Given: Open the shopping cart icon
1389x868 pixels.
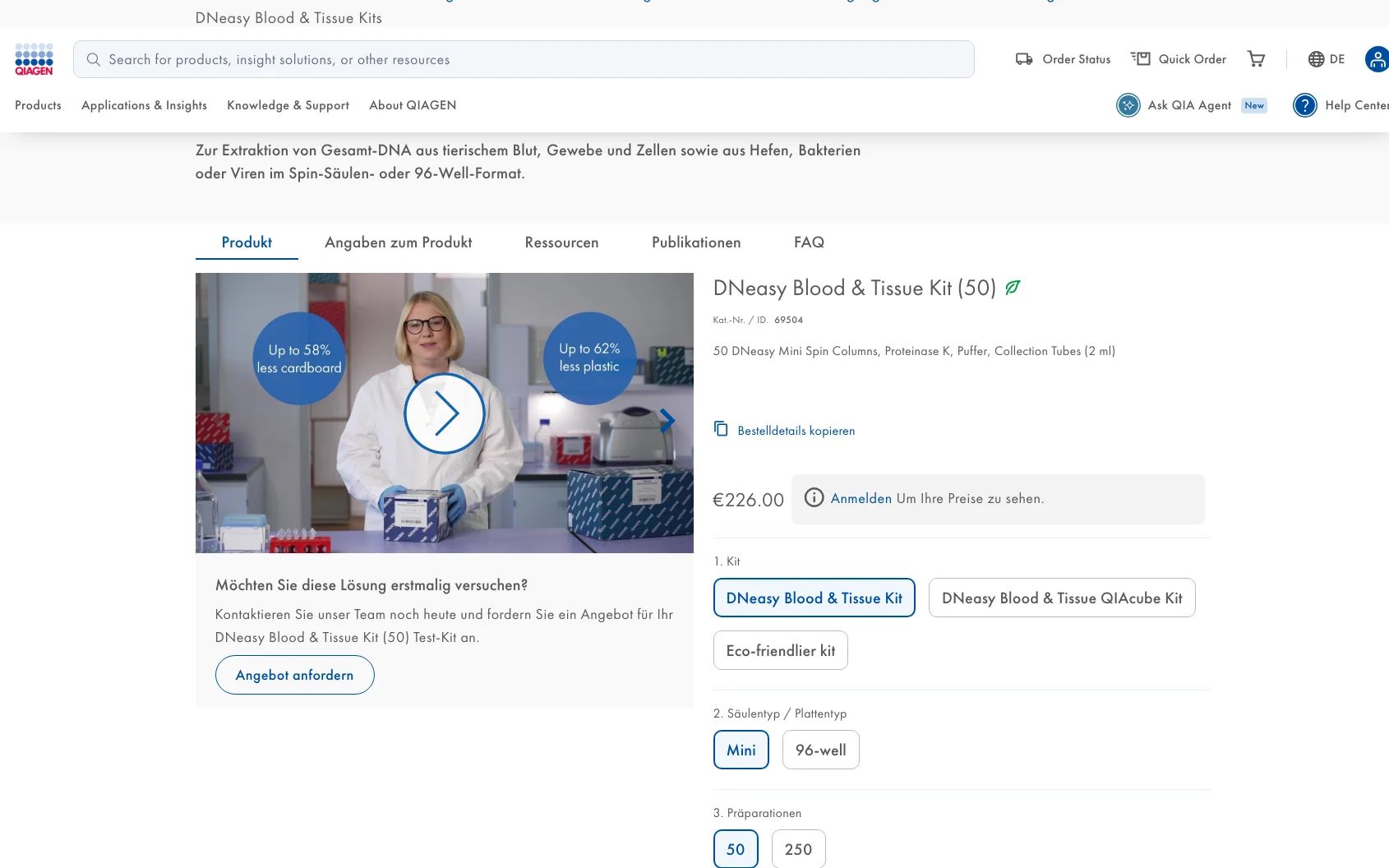Looking at the screenshot, I should (x=1256, y=59).
